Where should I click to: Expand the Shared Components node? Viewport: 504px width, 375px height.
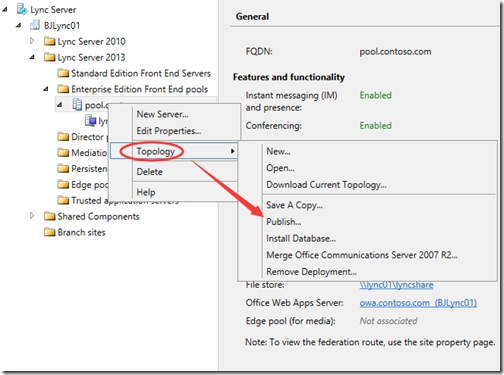(x=32, y=216)
